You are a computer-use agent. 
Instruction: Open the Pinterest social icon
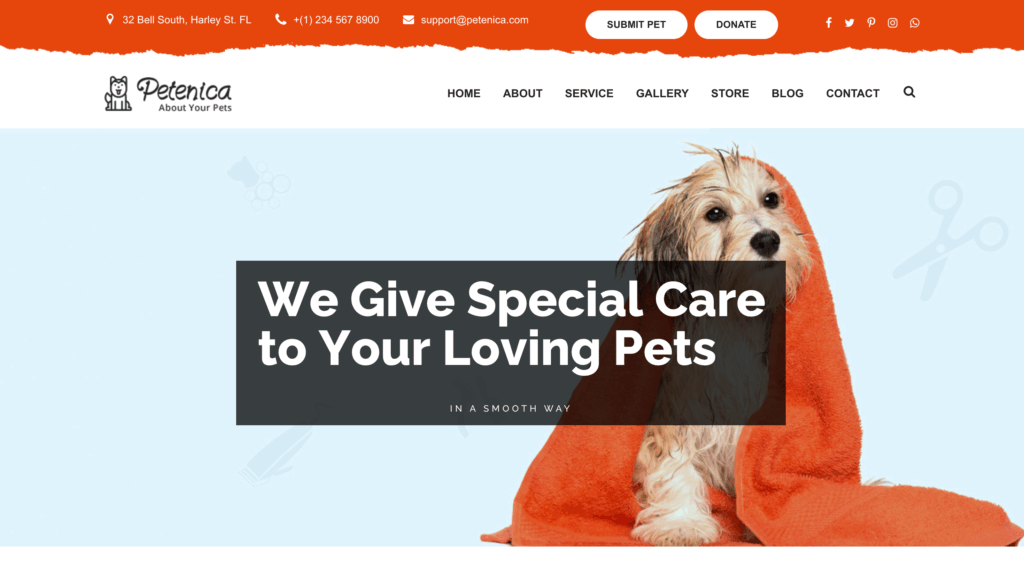tap(871, 23)
